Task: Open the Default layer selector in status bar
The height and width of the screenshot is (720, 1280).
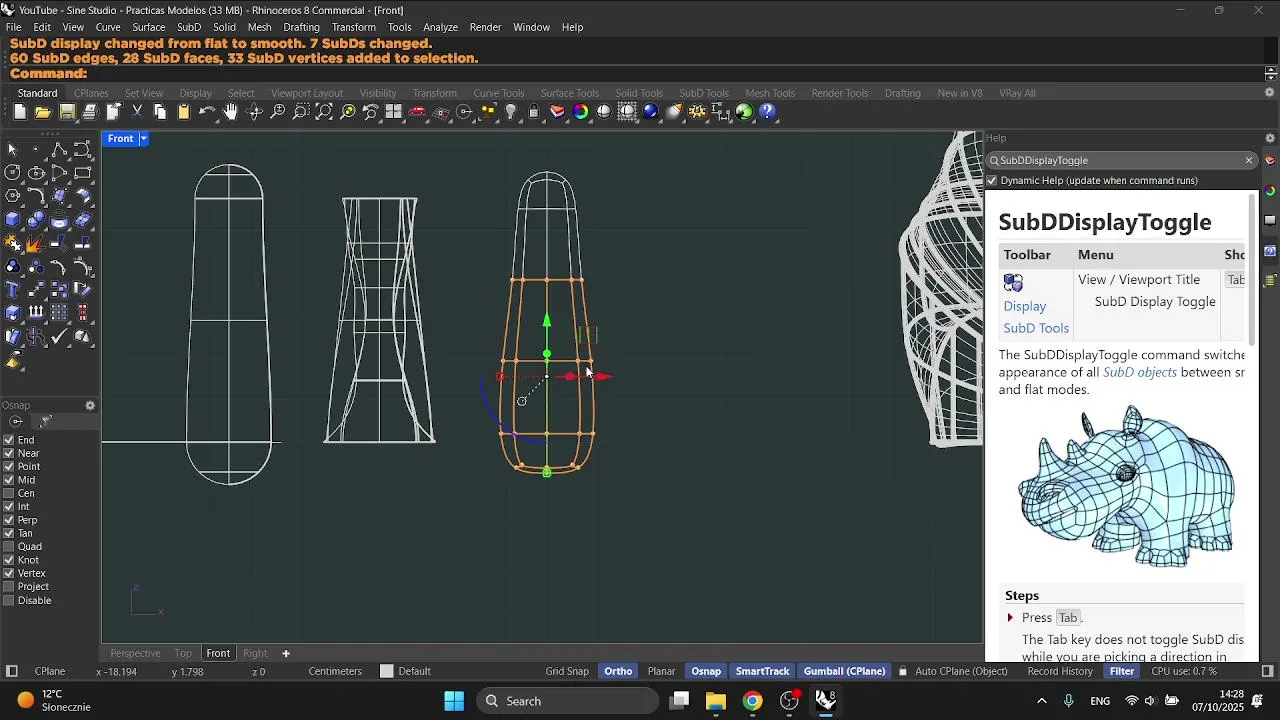Action: [x=414, y=671]
